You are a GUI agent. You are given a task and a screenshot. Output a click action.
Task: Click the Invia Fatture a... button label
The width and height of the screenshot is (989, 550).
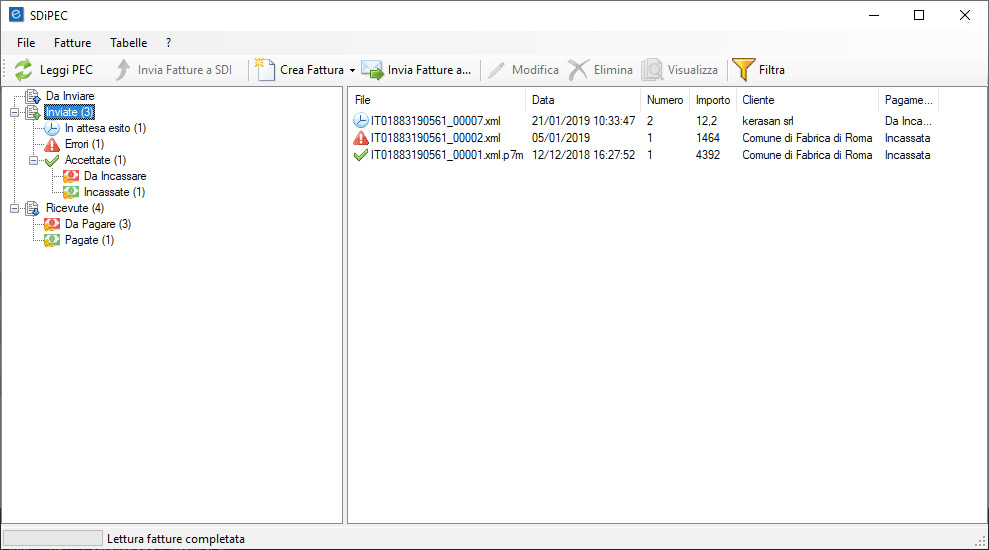[x=430, y=70]
